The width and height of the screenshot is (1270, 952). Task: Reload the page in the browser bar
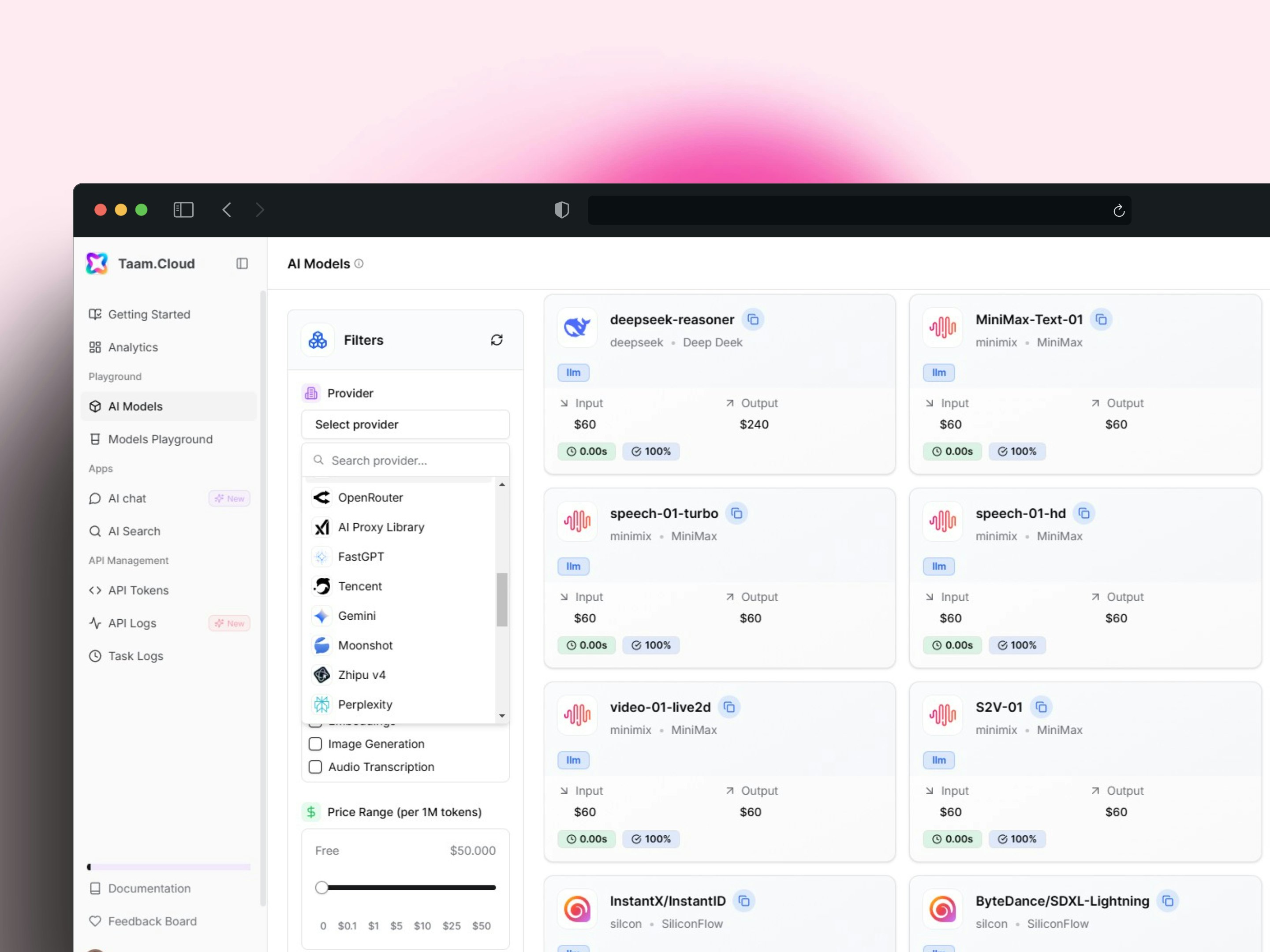tap(1118, 211)
